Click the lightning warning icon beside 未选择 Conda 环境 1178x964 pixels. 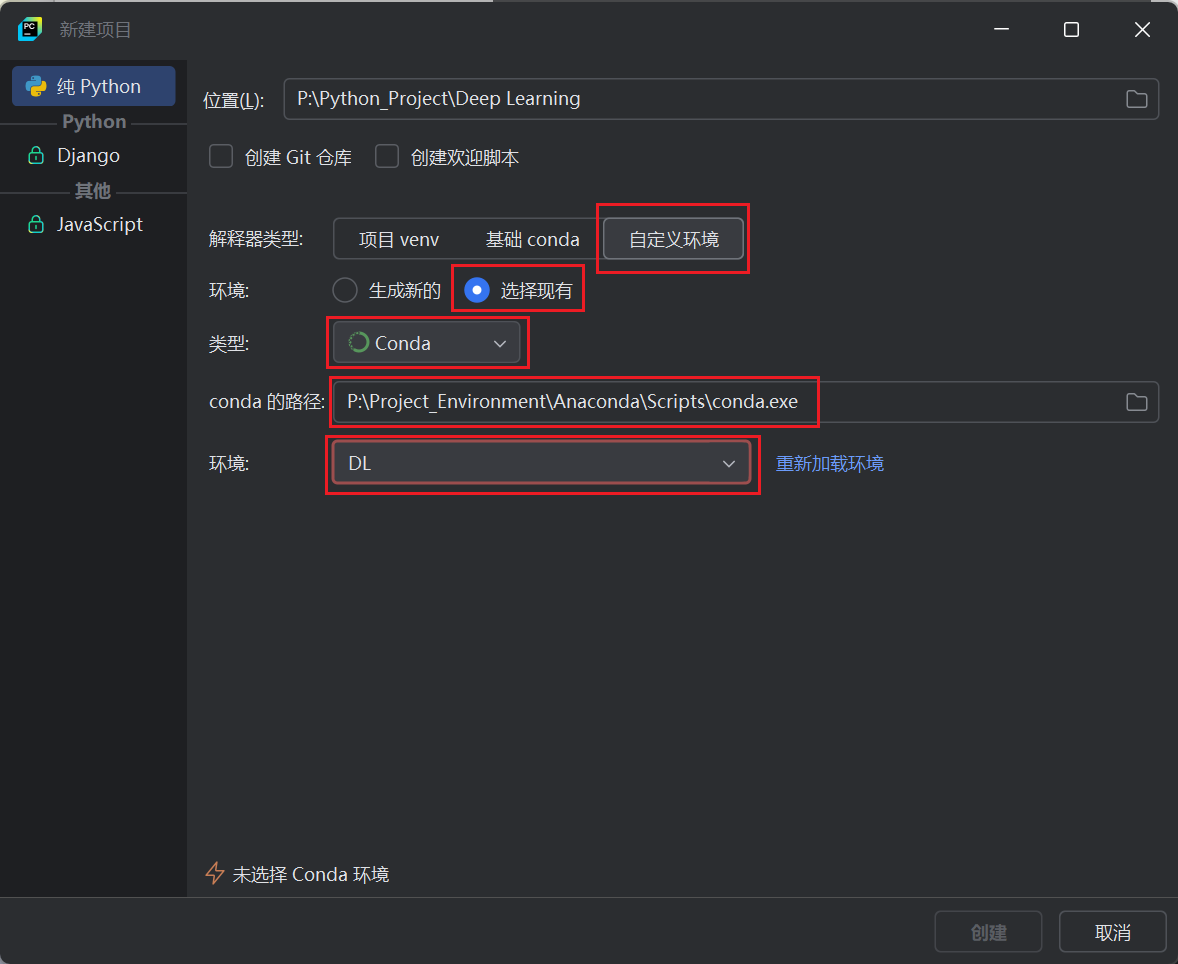215,873
